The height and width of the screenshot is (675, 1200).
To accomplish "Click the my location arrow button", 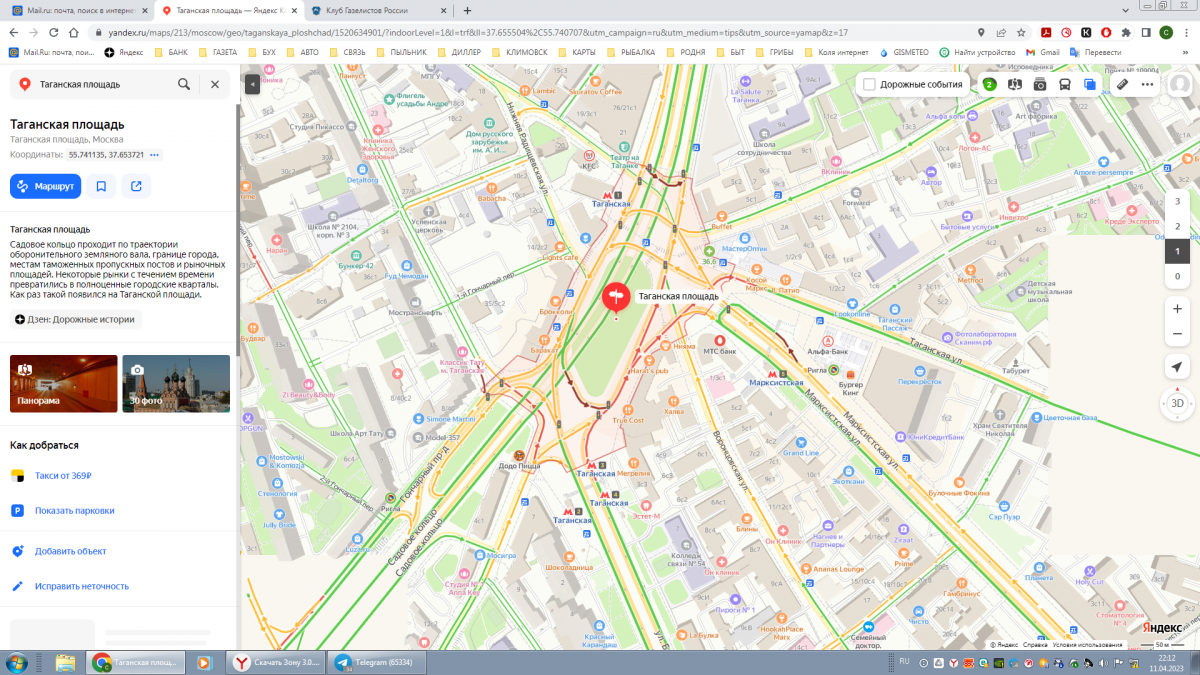I will [x=1177, y=367].
